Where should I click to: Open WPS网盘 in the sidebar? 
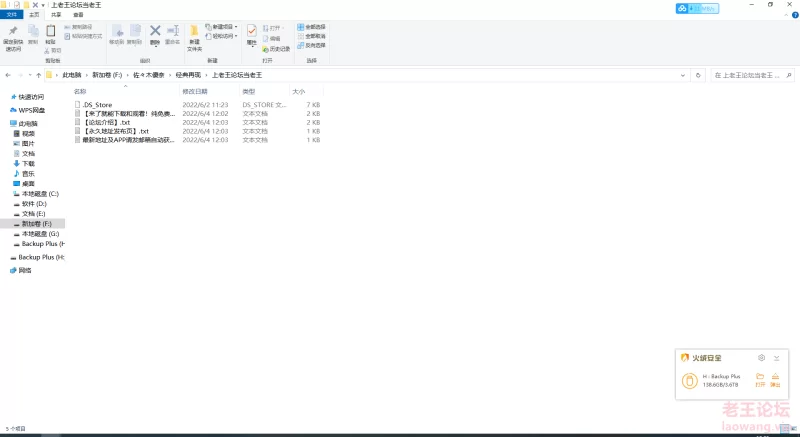(31, 110)
